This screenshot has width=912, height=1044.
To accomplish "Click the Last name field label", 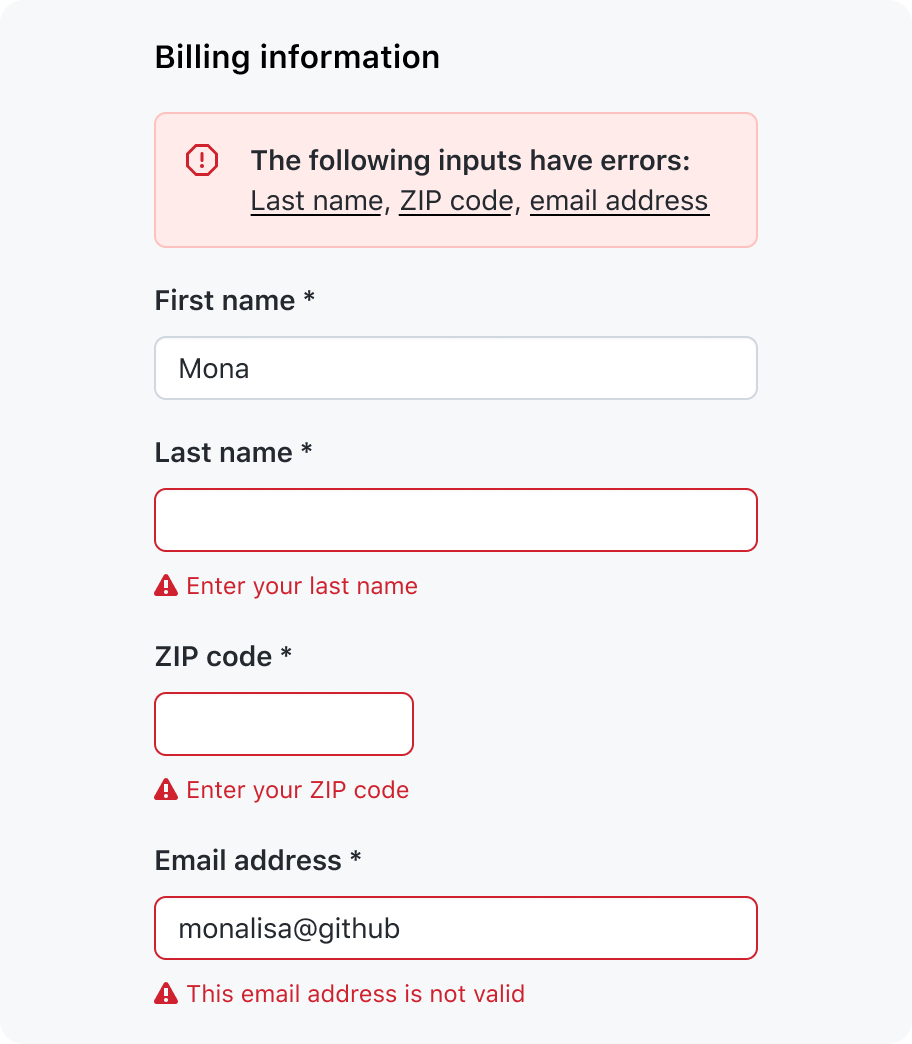I will point(233,453).
